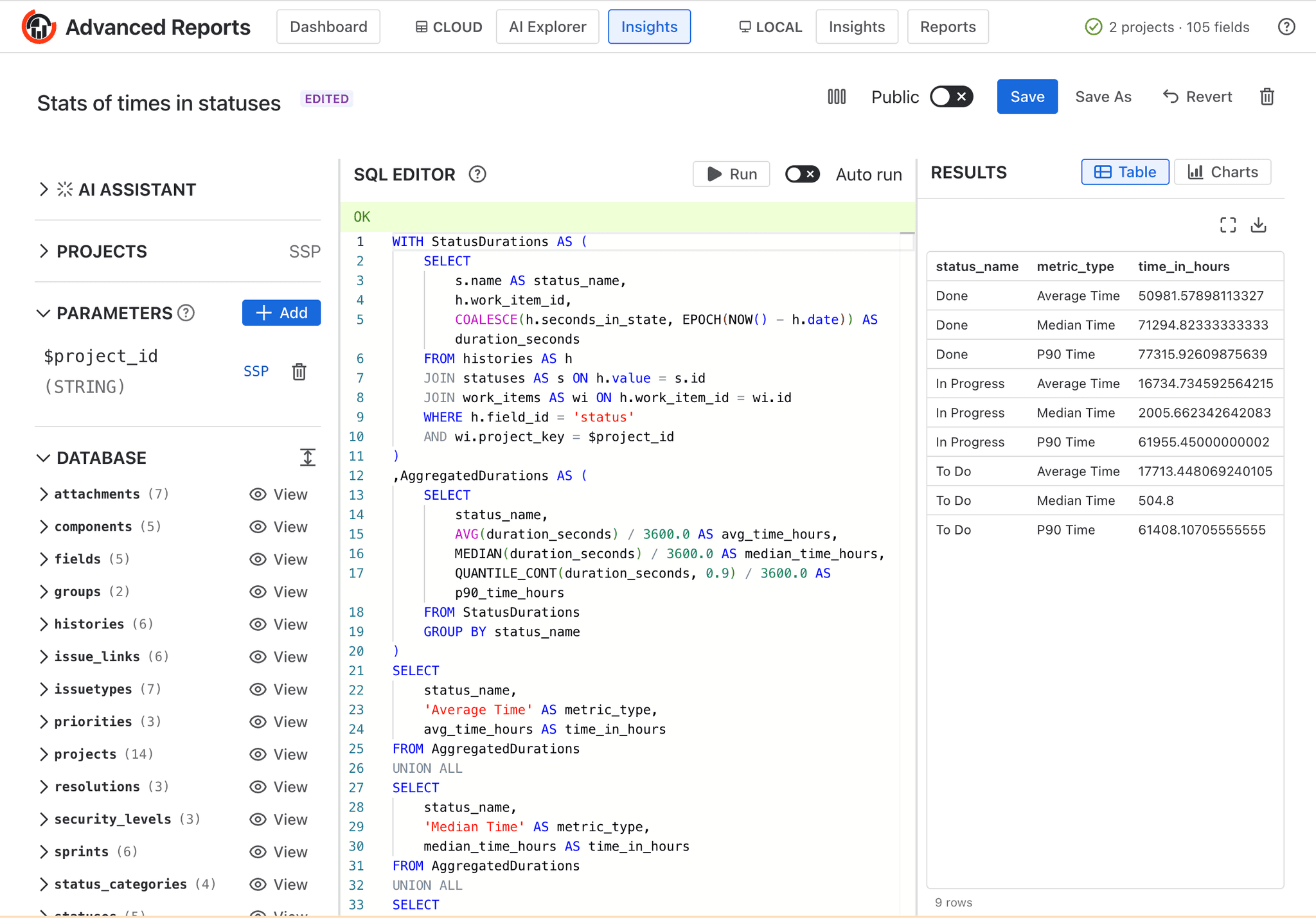Expand the Projects section

pos(43,251)
